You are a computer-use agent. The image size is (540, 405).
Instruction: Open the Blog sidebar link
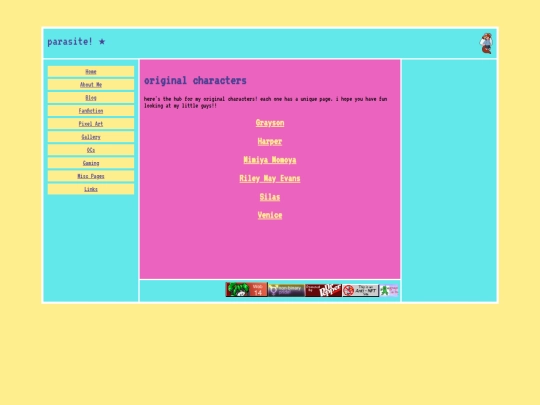click(91, 98)
